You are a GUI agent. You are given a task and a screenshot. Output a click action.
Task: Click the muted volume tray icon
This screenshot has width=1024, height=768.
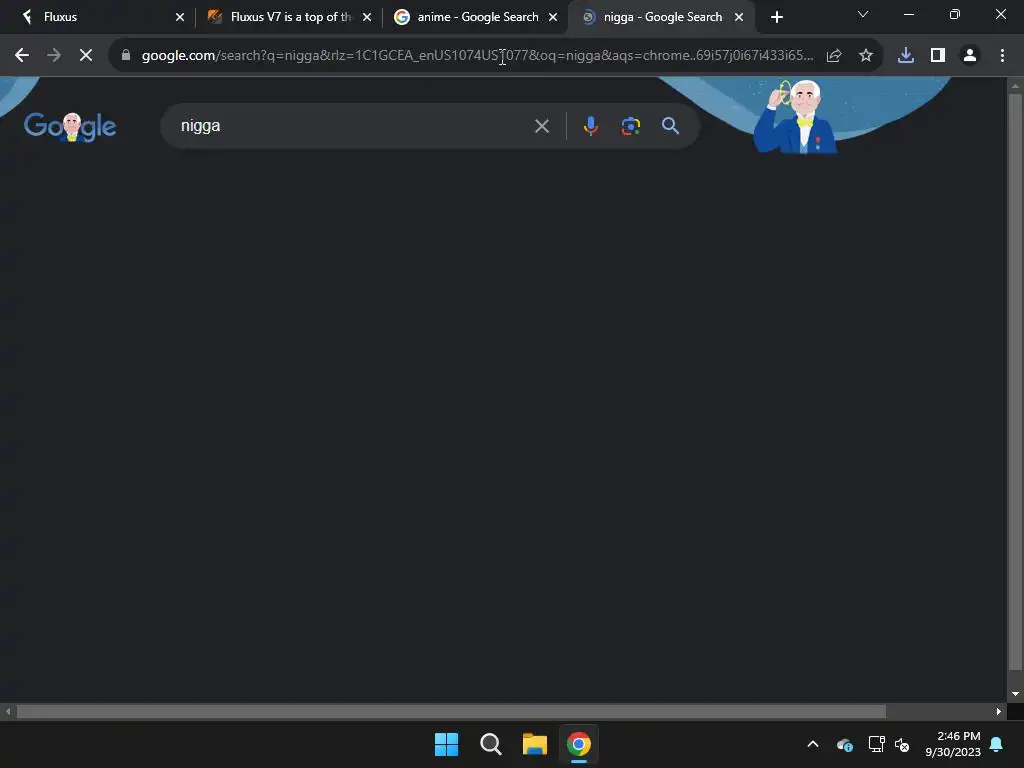(x=902, y=744)
